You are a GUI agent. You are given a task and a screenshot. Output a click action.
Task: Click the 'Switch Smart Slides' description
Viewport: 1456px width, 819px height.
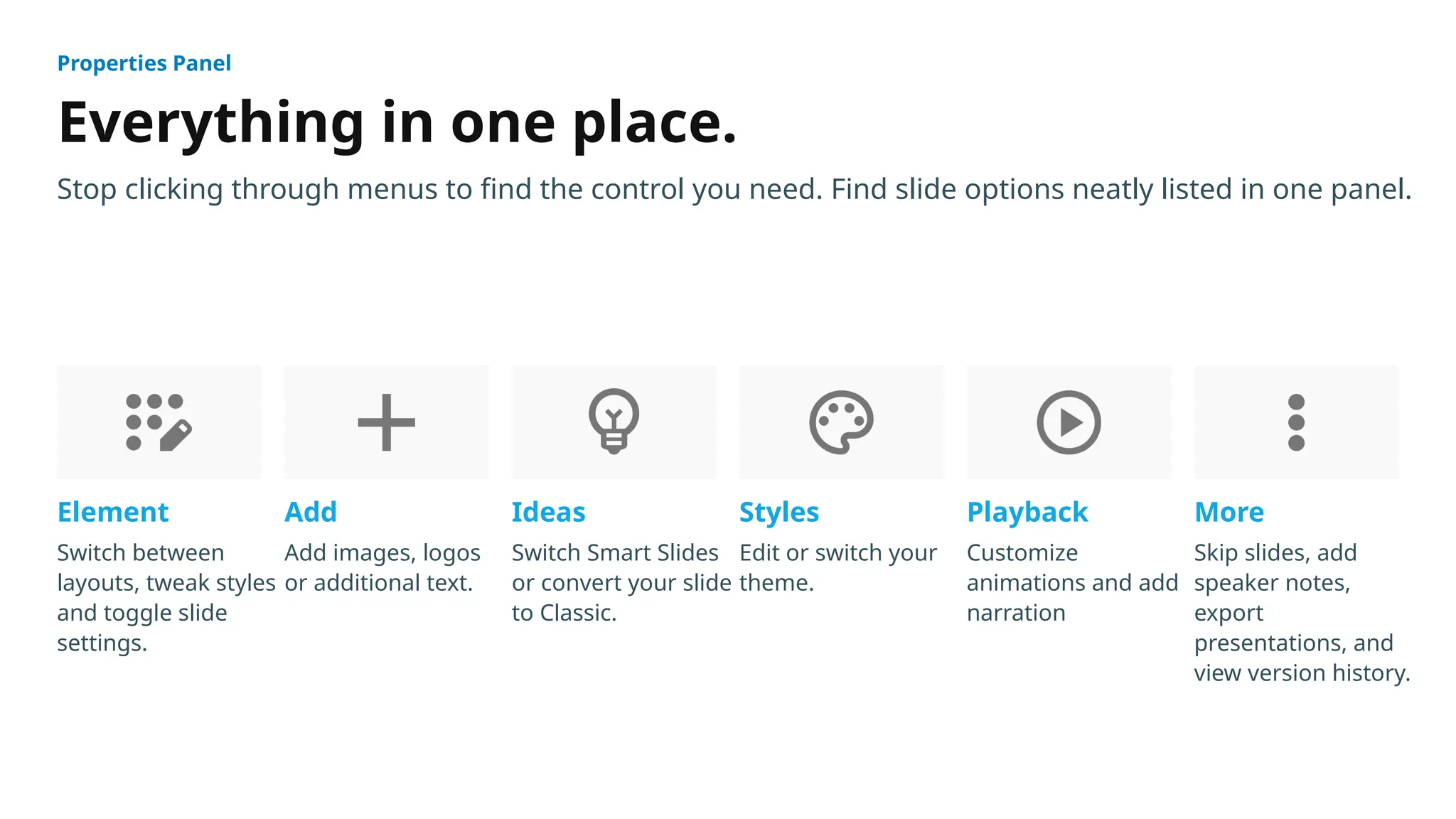click(x=621, y=583)
